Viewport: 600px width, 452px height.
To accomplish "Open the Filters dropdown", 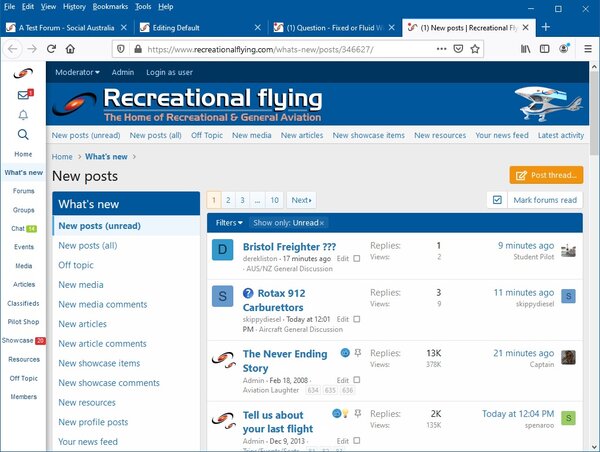I will pos(229,222).
